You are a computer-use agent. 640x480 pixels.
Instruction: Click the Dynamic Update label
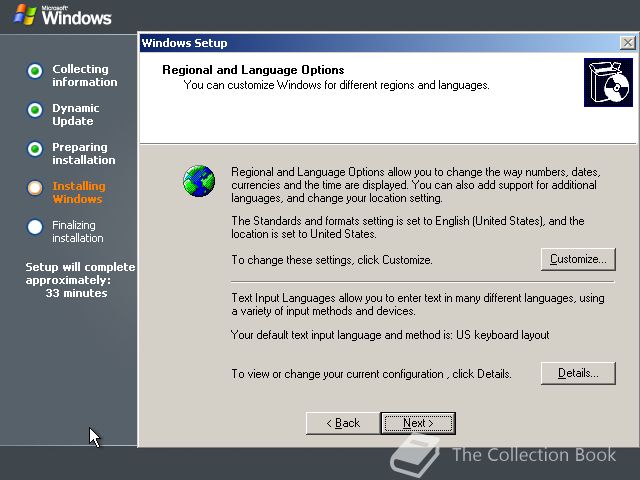76,115
